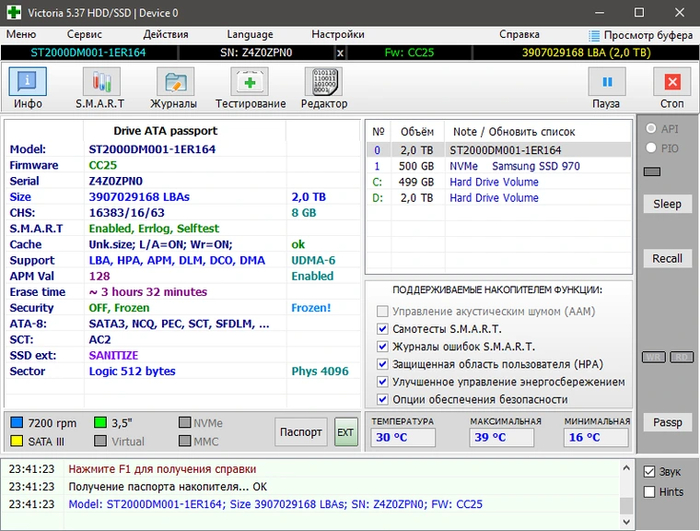The height and width of the screenshot is (531, 700).
Task: Click the gray NVMe indicator box
Action: [x=185, y=422]
